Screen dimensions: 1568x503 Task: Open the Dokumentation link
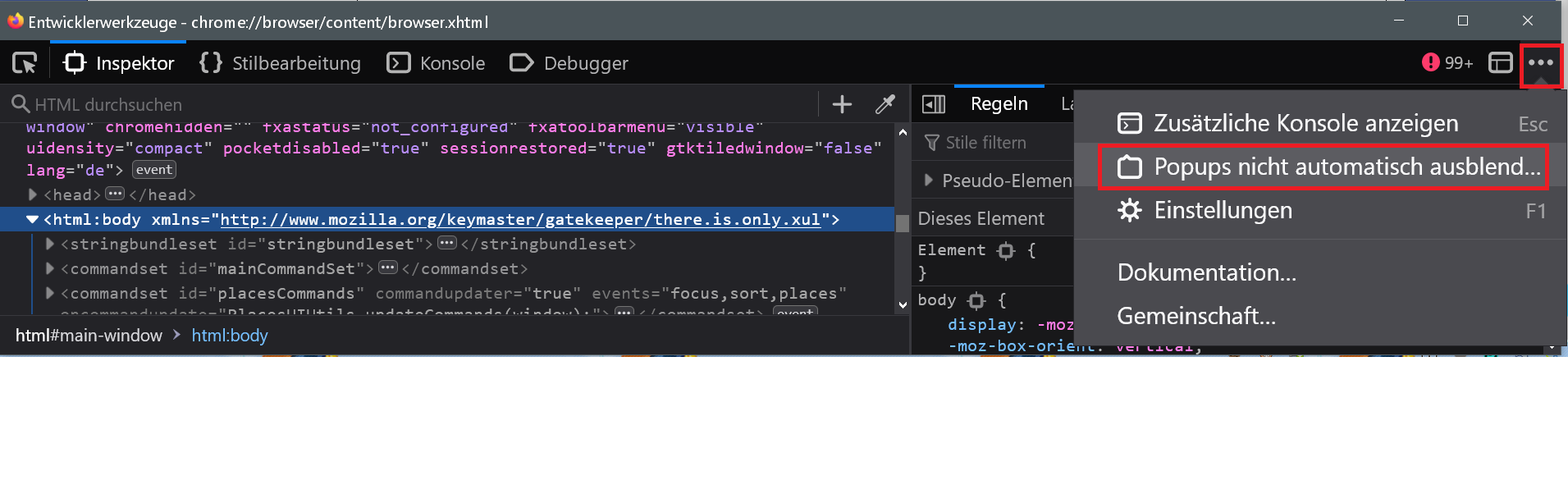(1206, 273)
